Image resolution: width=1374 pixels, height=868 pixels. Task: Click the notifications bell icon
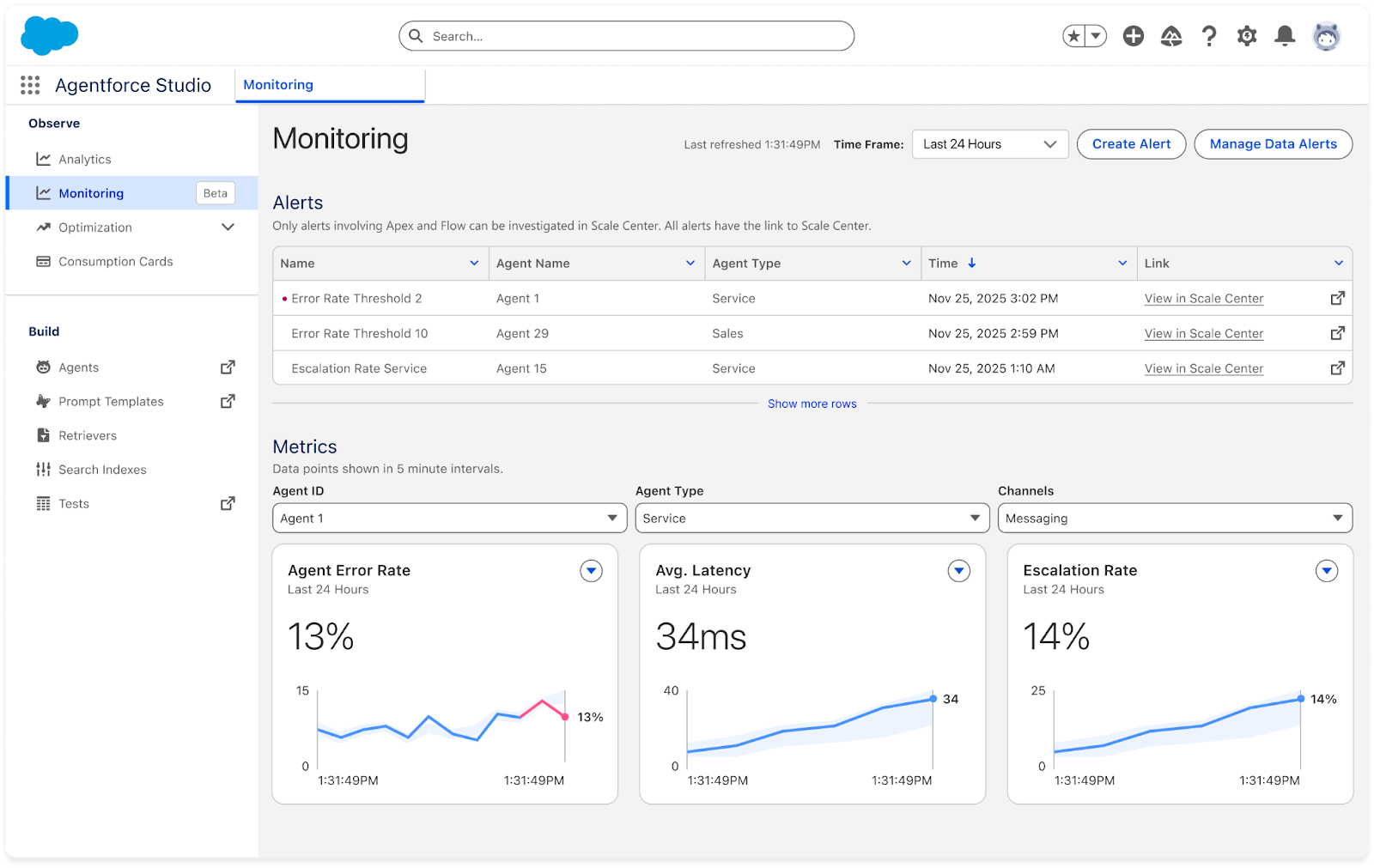[1284, 36]
